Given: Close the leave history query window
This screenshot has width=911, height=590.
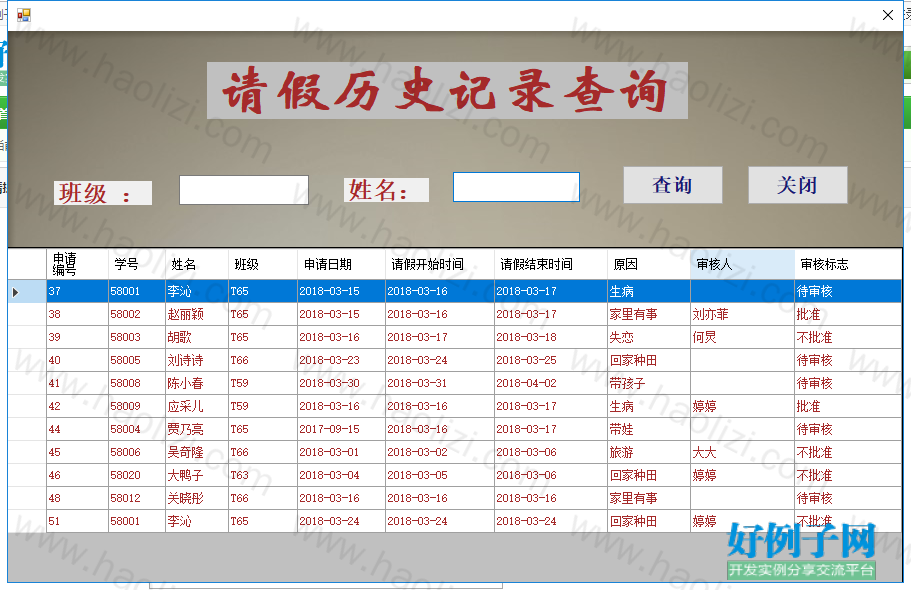Looking at the screenshot, I should (x=887, y=15).
